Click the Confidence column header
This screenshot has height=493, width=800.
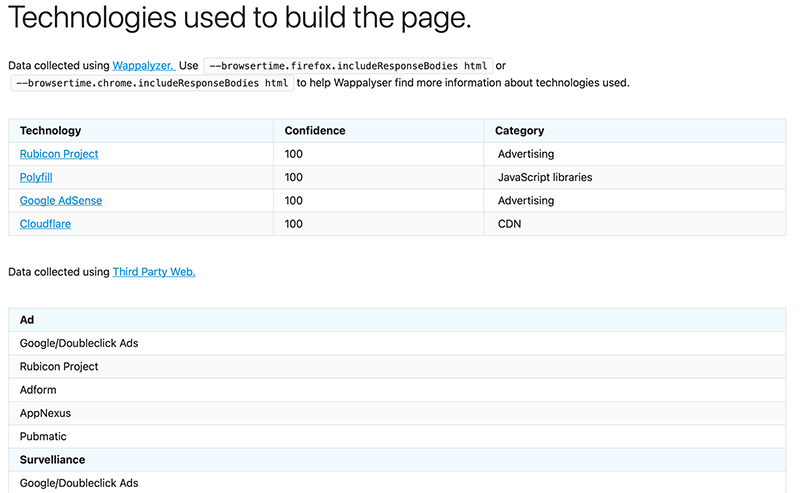click(x=315, y=131)
